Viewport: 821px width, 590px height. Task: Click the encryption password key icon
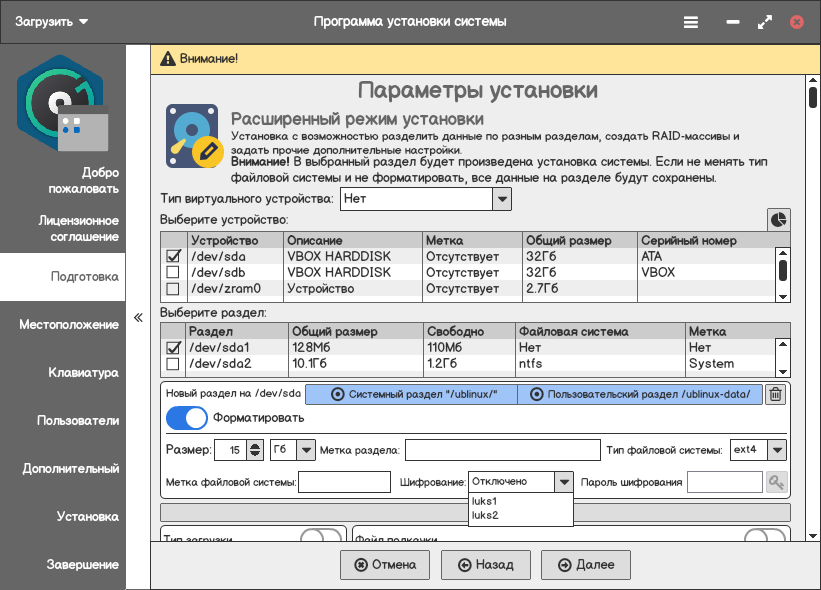pyautogui.click(x=776, y=482)
